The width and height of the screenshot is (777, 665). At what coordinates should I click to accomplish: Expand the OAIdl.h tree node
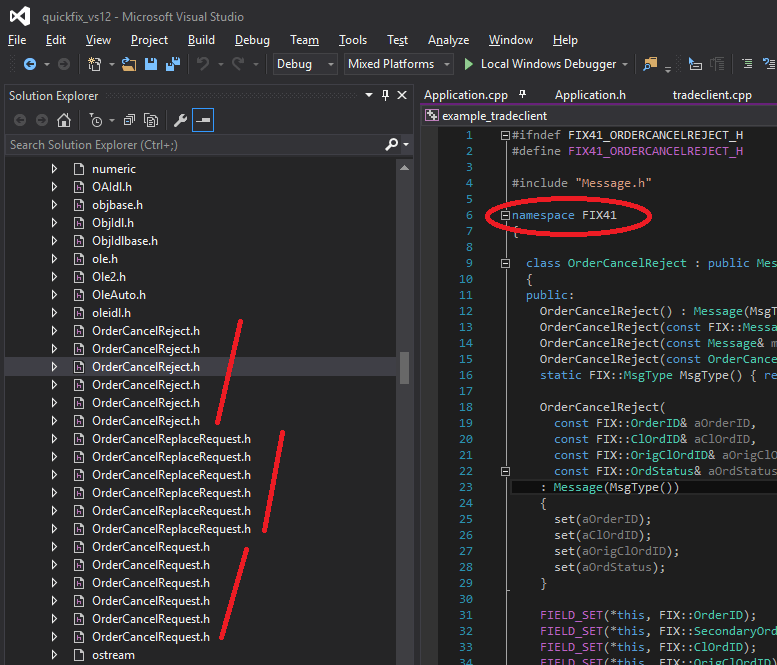pos(54,187)
